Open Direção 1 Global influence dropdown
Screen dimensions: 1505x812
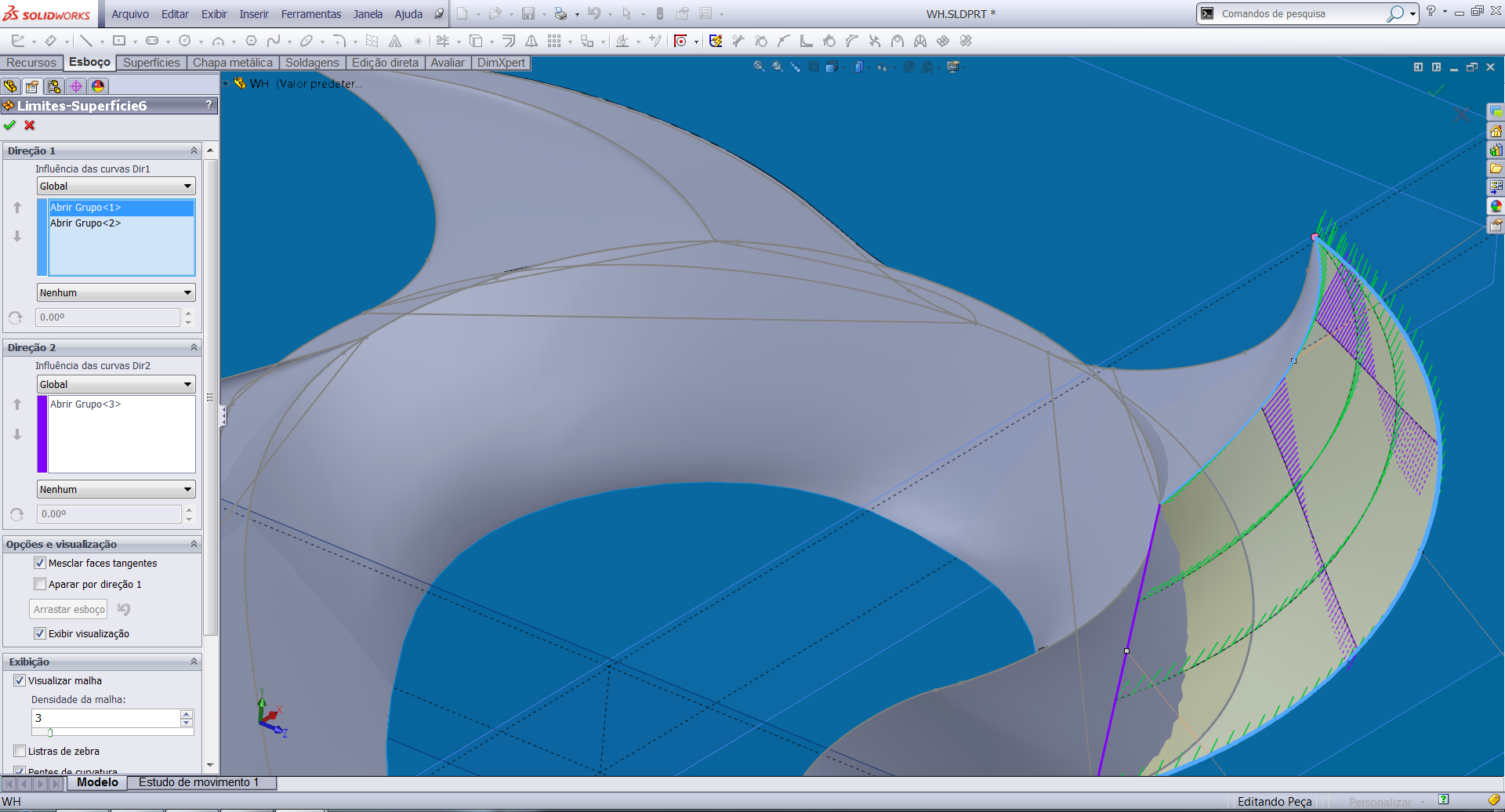116,186
